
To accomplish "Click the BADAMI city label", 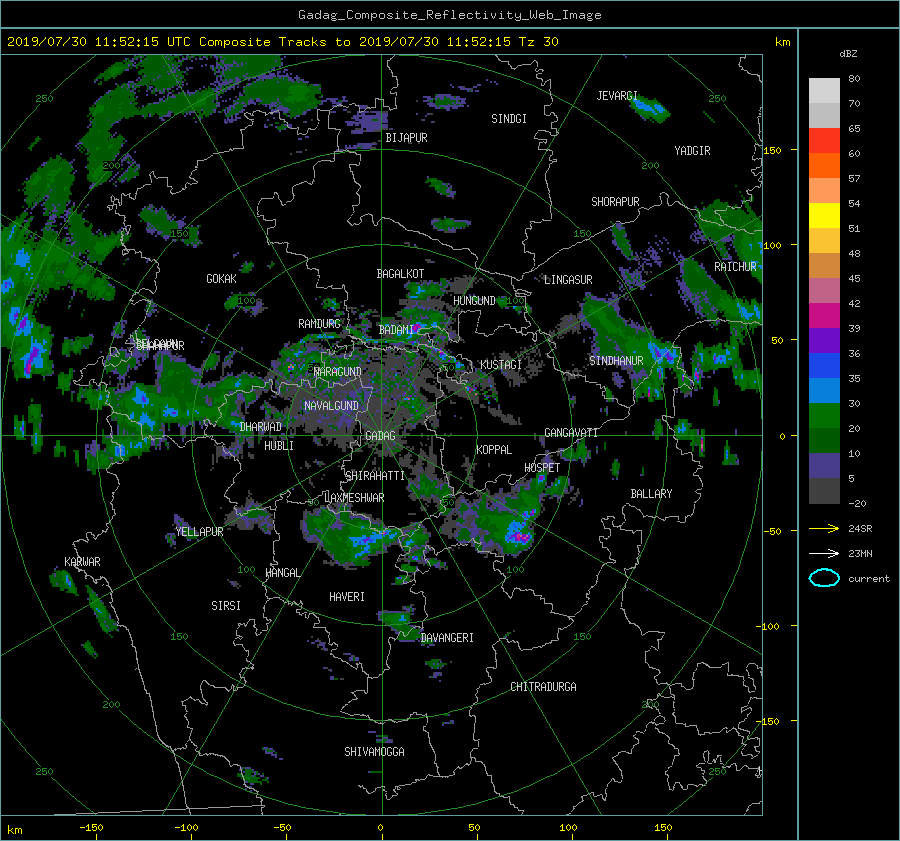I will (396, 330).
